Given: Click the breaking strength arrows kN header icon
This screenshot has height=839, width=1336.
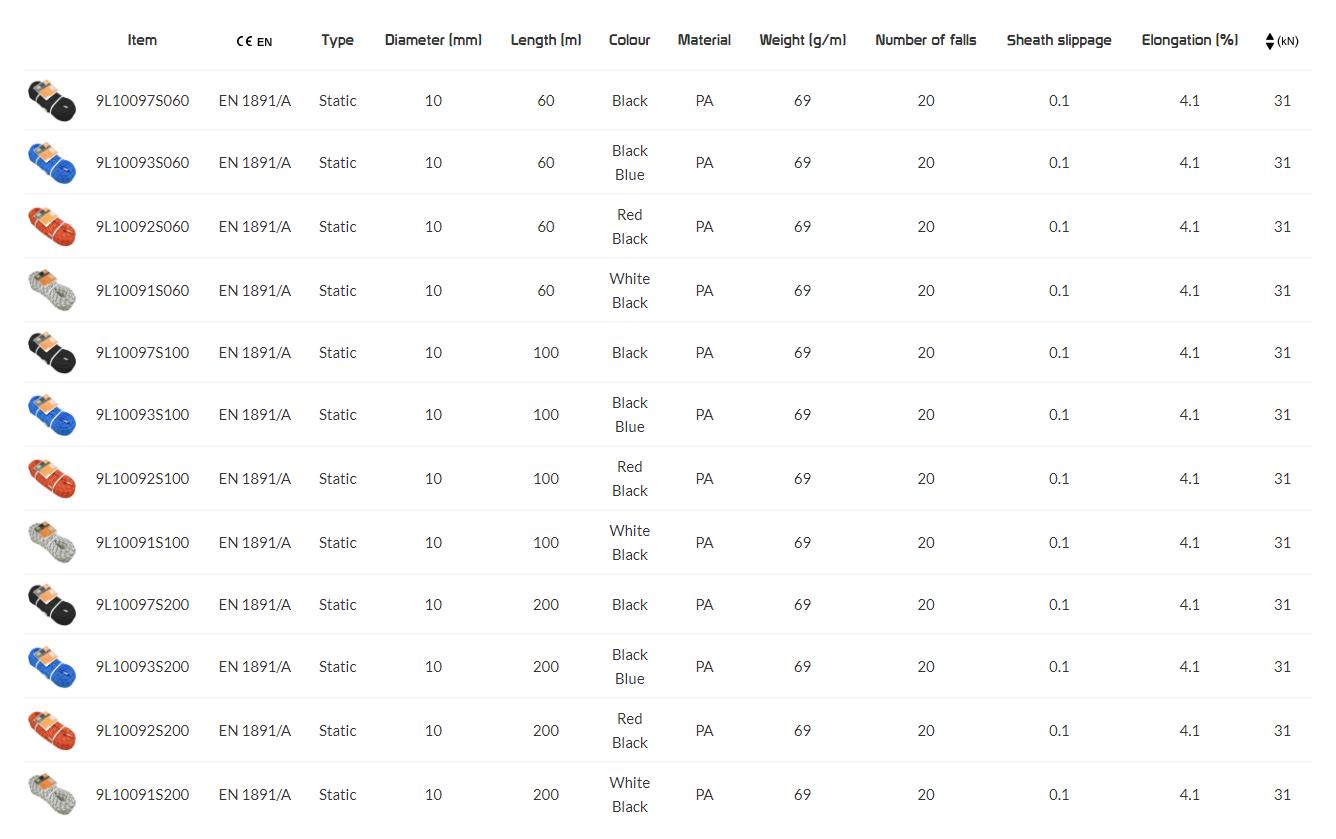Looking at the screenshot, I should pyautogui.click(x=1281, y=41).
